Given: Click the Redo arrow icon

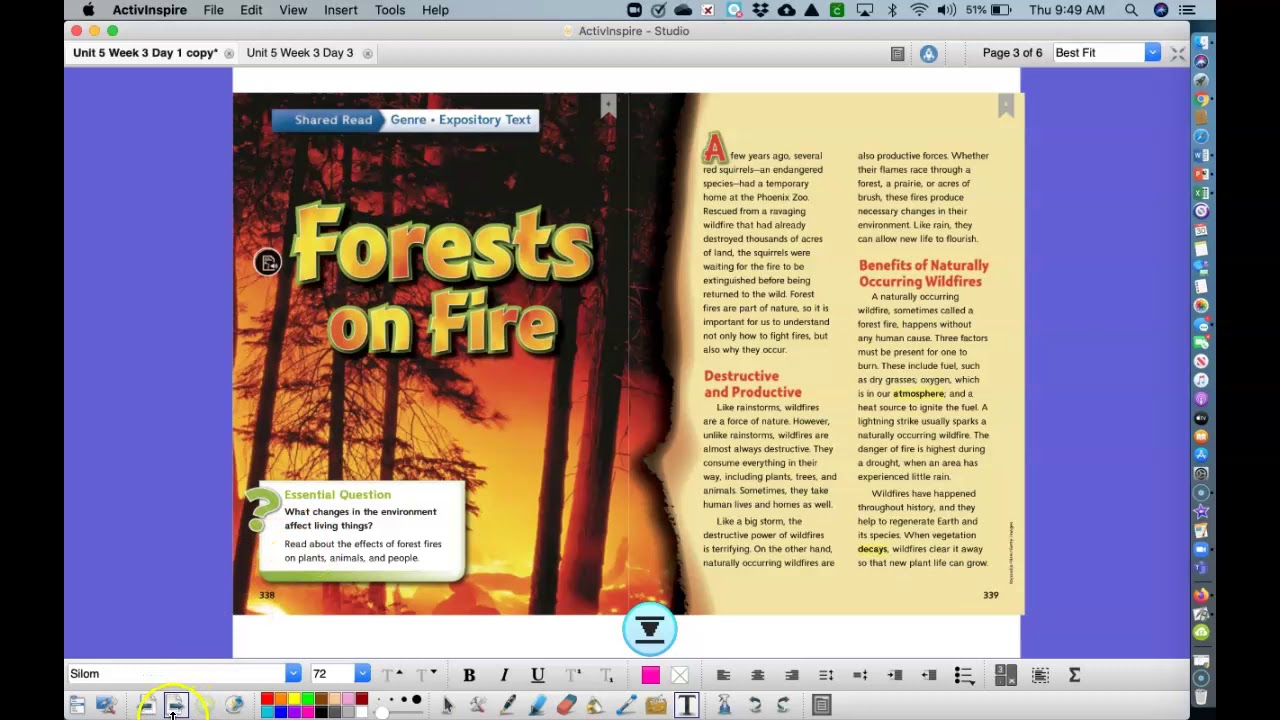Looking at the screenshot, I should pyautogui.click(x=784, y=705).
